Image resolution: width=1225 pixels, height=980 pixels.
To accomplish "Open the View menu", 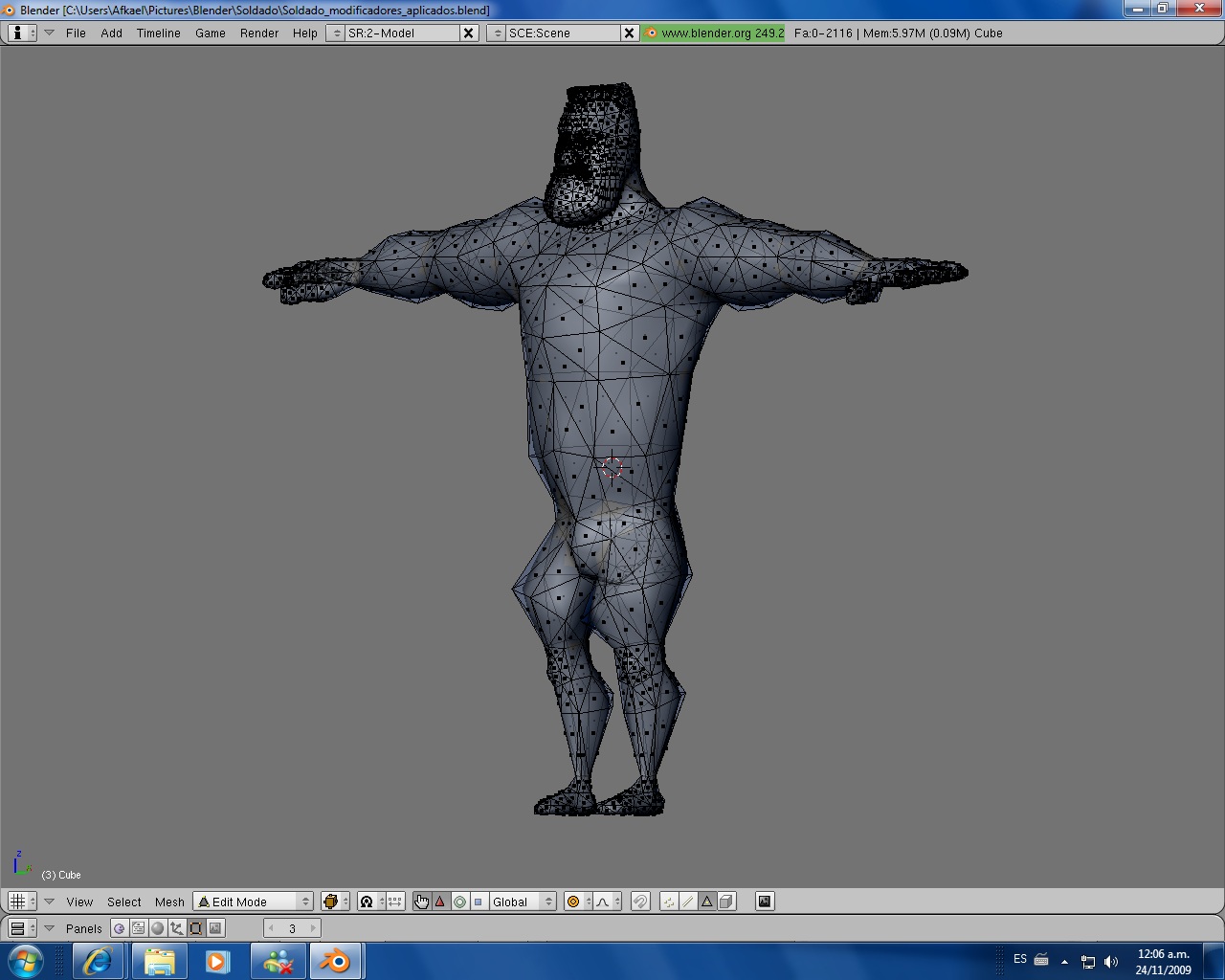I will tap(79, 902).
